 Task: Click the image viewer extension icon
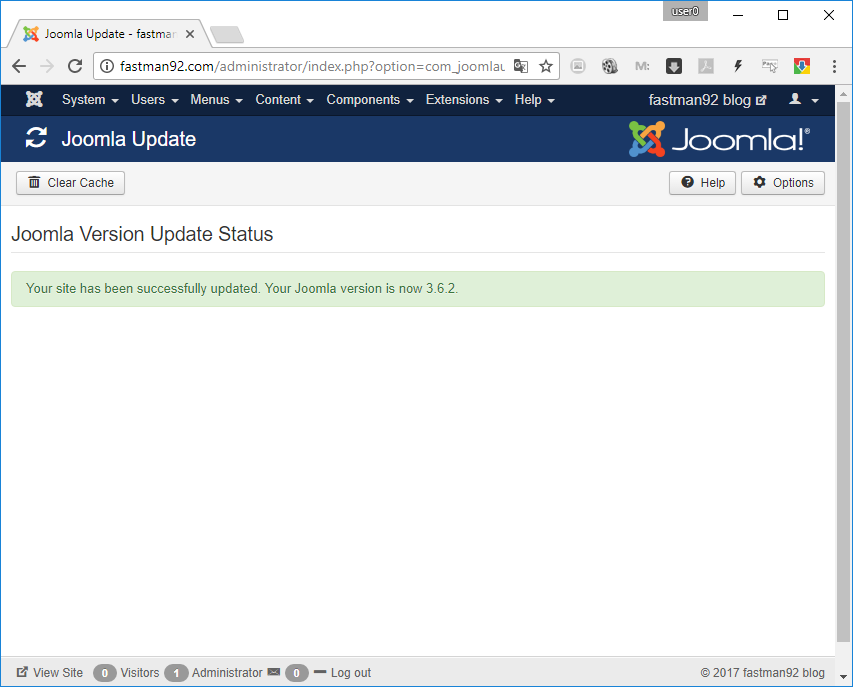pos(578,66)
